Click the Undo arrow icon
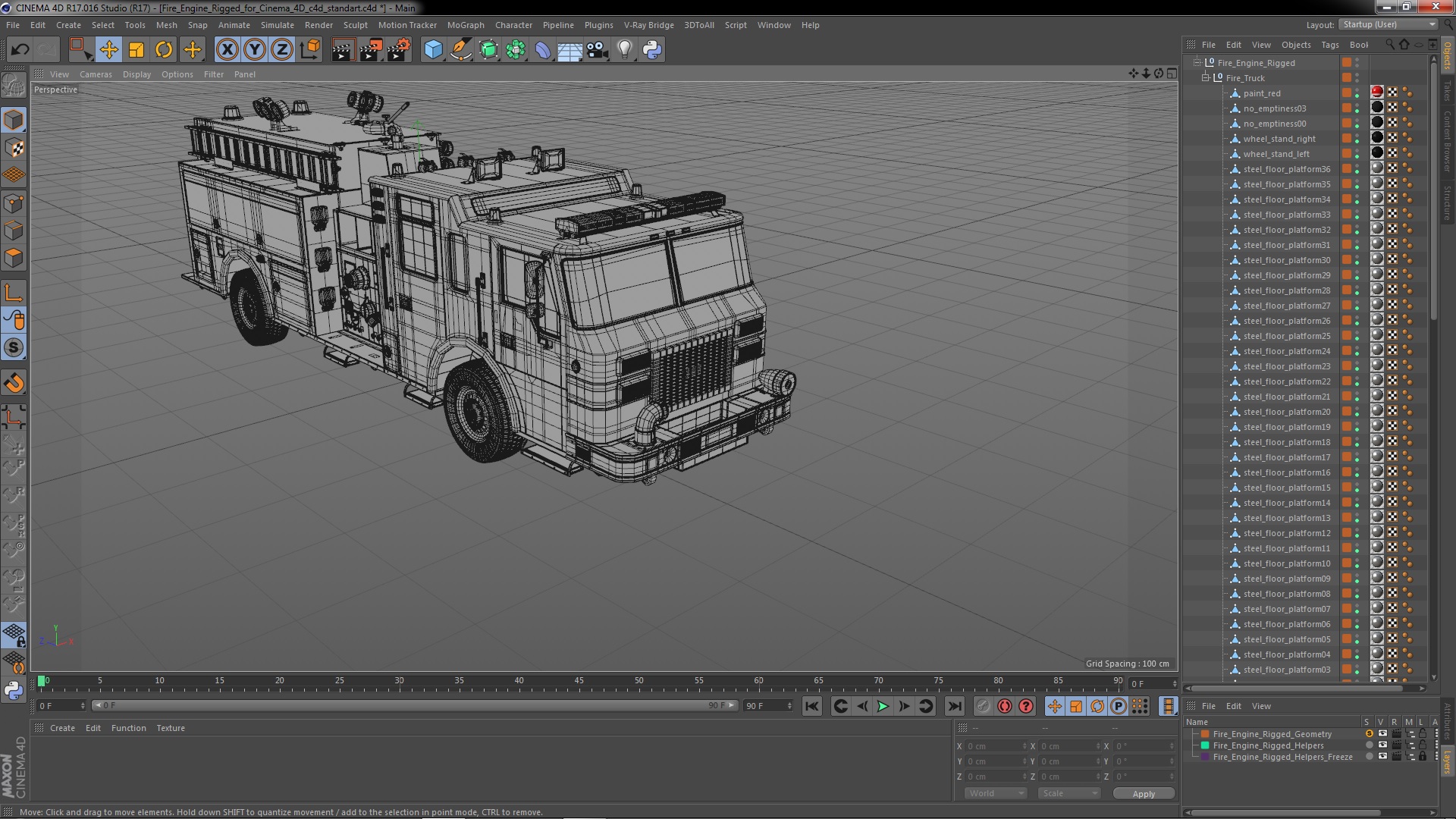1456x819 pixels. (x=20, y=50)
